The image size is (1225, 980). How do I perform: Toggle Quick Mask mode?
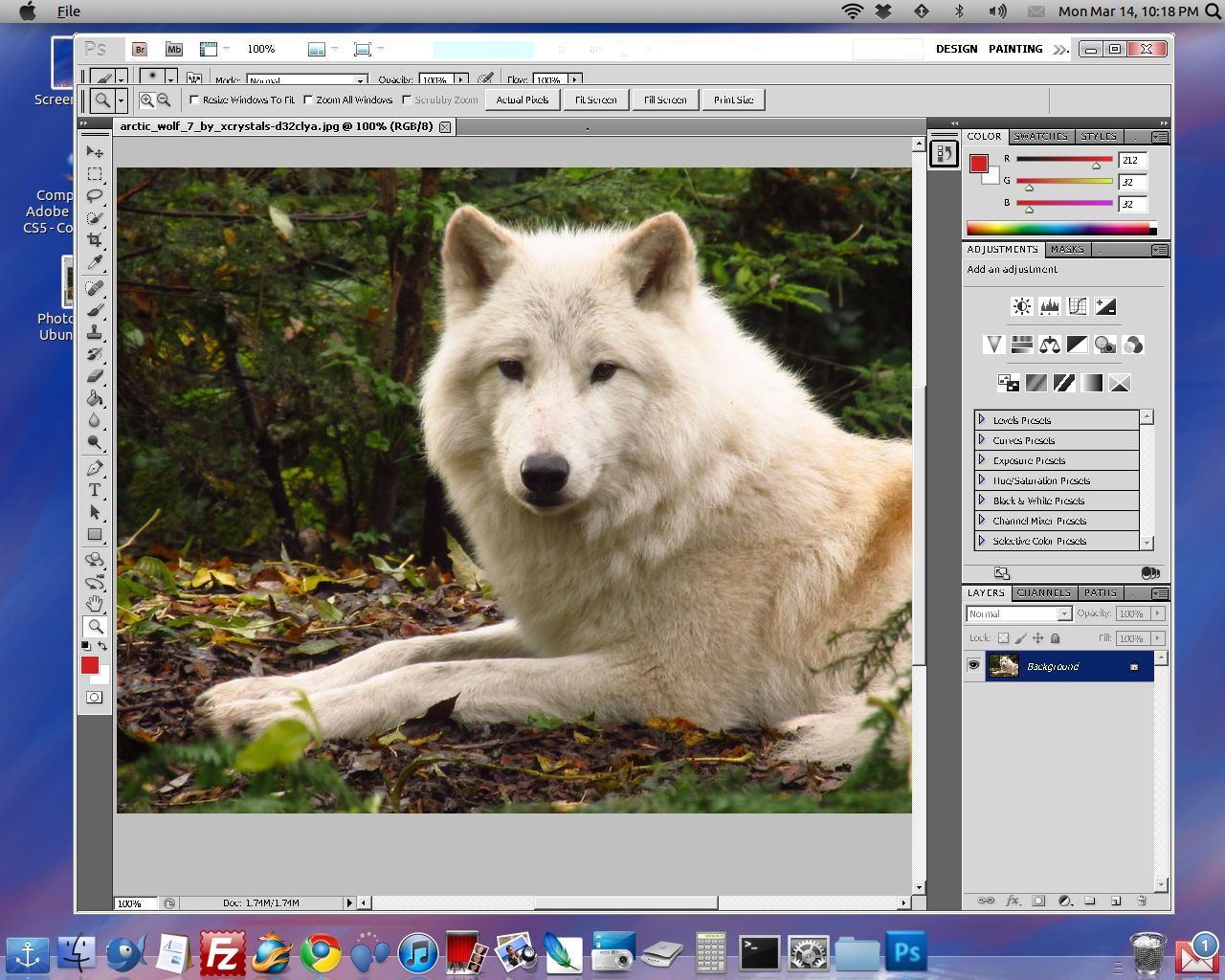[x=95, y=698]
